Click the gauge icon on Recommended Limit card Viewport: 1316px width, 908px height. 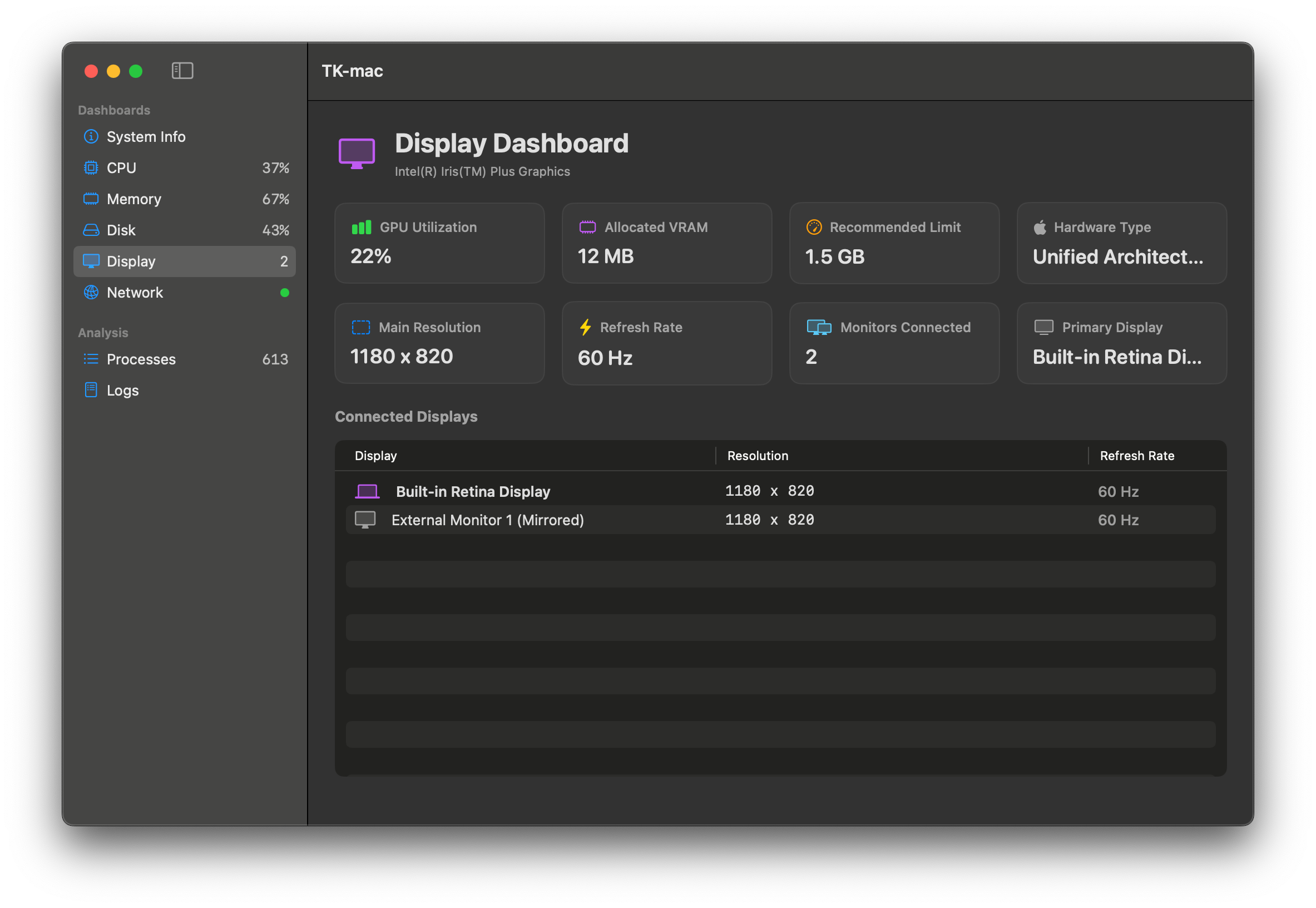814,227
